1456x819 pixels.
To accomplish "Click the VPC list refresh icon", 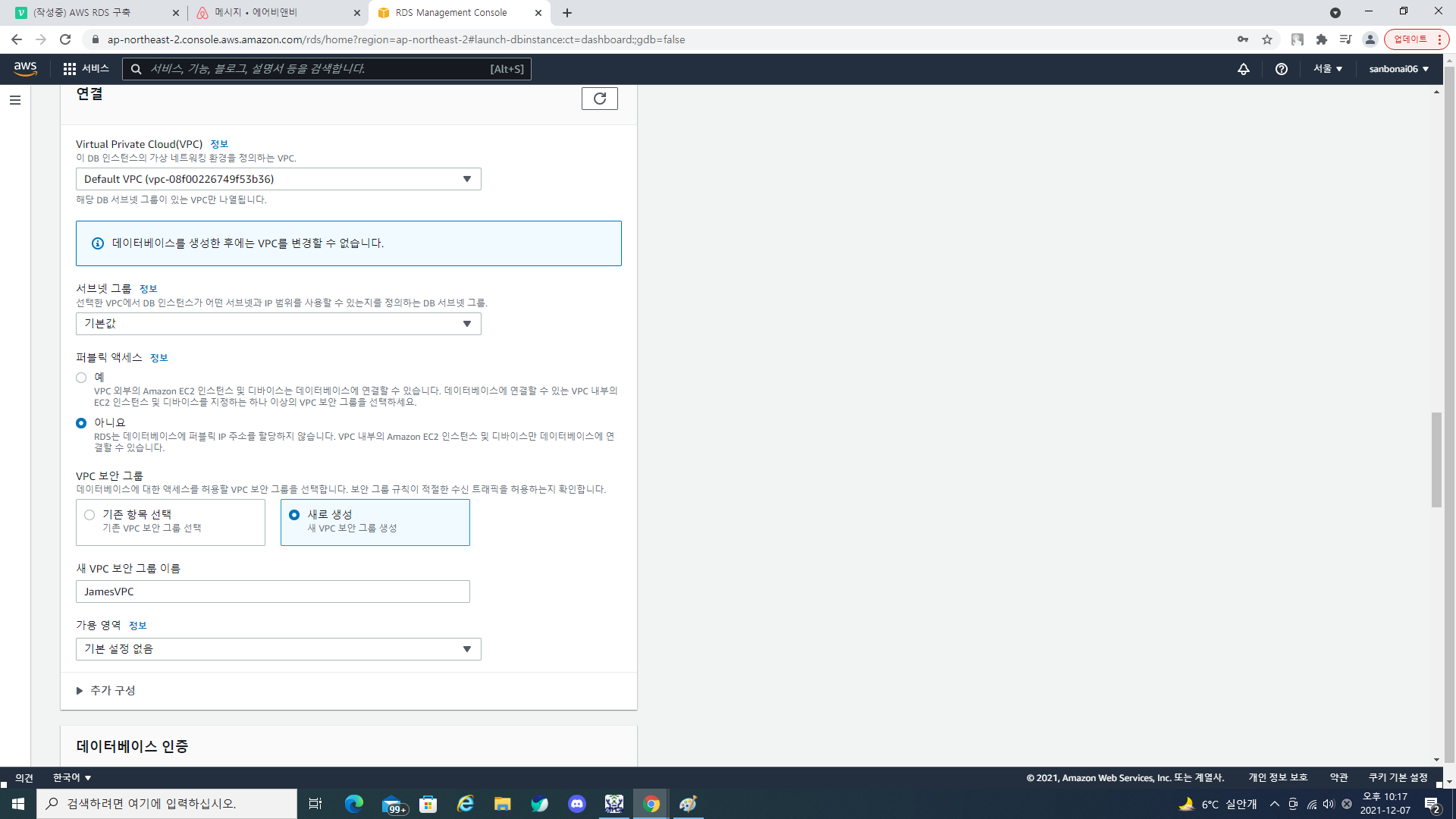I will tap(599, 99).
